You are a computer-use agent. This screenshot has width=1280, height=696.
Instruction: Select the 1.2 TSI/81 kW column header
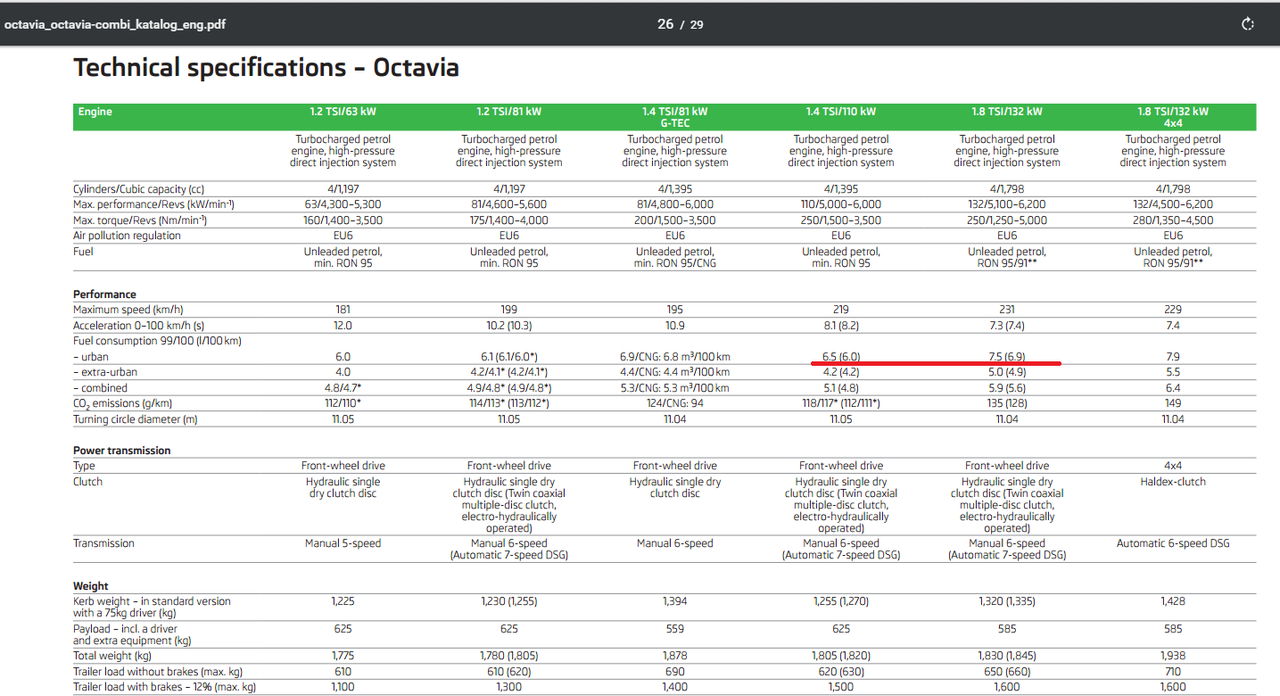(x=509, y=112)
